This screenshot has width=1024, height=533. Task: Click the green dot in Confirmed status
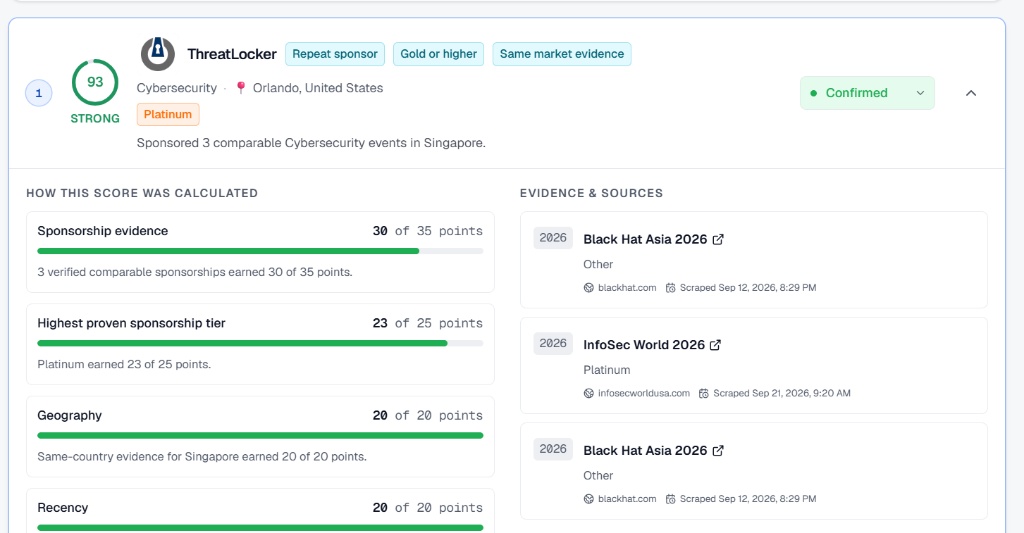813,93
